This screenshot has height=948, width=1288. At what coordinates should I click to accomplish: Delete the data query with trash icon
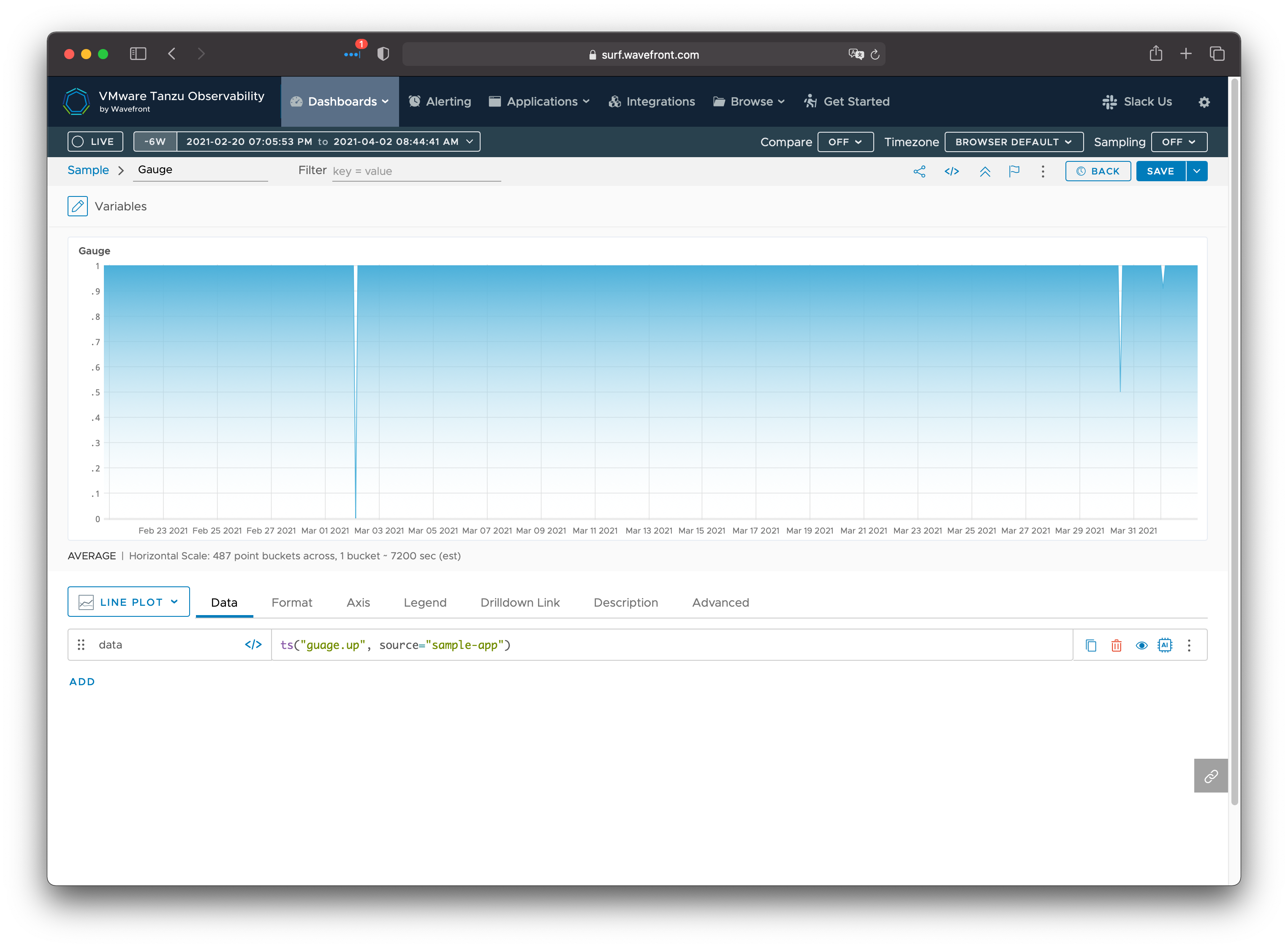pos(1116,645)
